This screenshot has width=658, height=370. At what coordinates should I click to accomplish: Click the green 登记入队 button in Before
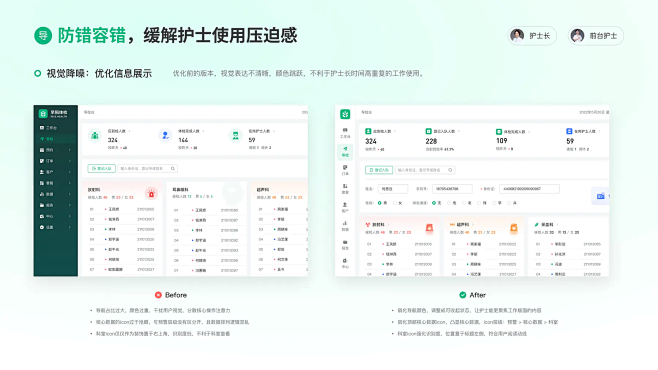tap(102, 169)
